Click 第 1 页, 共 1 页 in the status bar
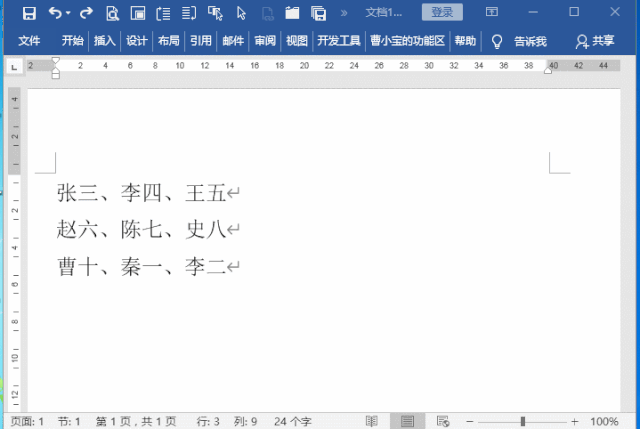Image resolution: width=640 pixels, height=429 pixels. pyautogui.click(x=136, y=421)
